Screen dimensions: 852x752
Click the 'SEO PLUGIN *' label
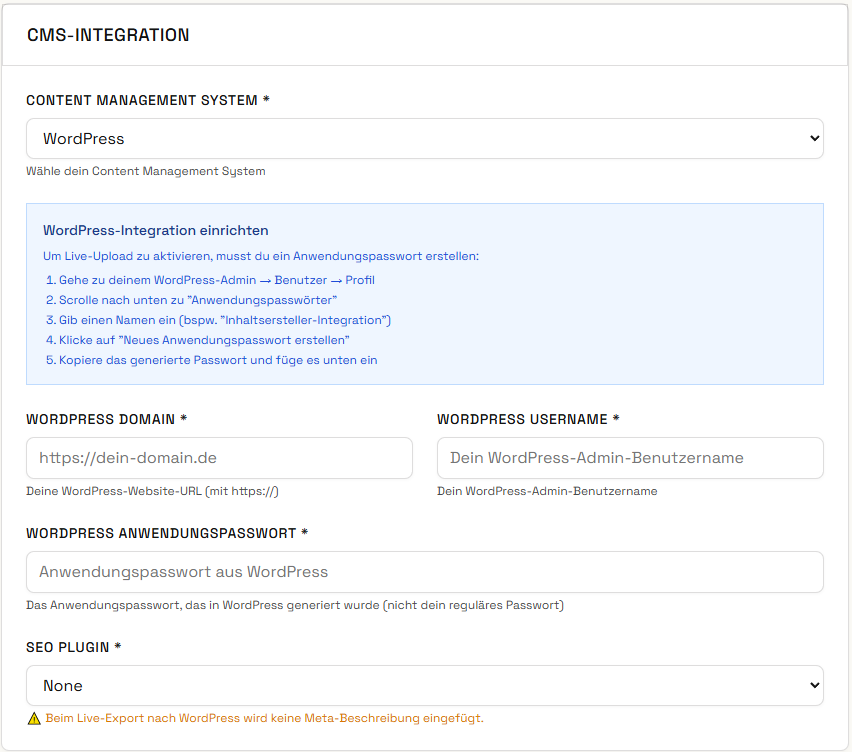click(x=73, y=648)
